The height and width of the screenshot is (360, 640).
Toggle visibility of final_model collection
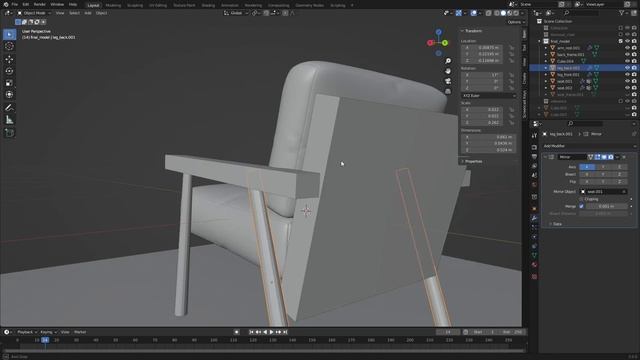(627, 41)
